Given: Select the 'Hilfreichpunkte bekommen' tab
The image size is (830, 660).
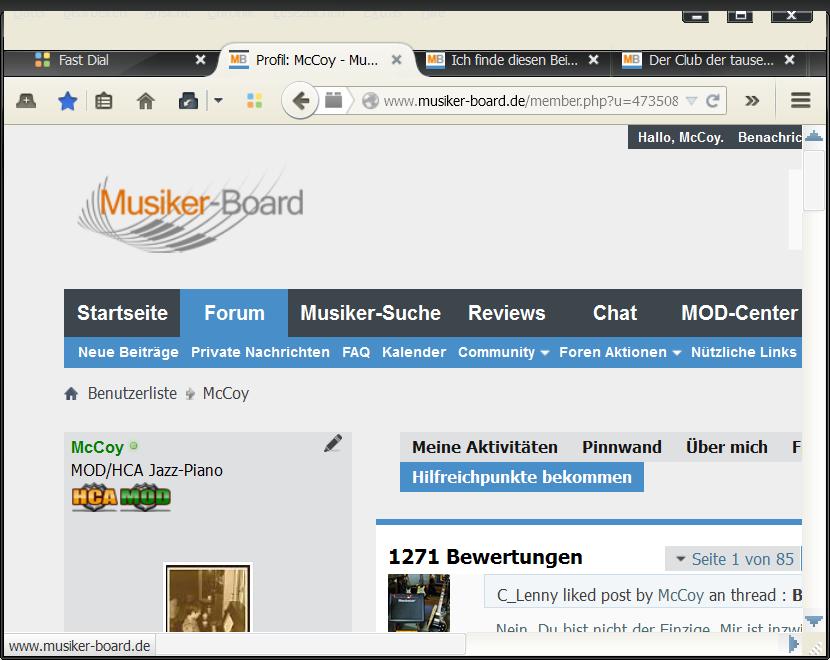Looking at the screenshot, I should 522,477.
